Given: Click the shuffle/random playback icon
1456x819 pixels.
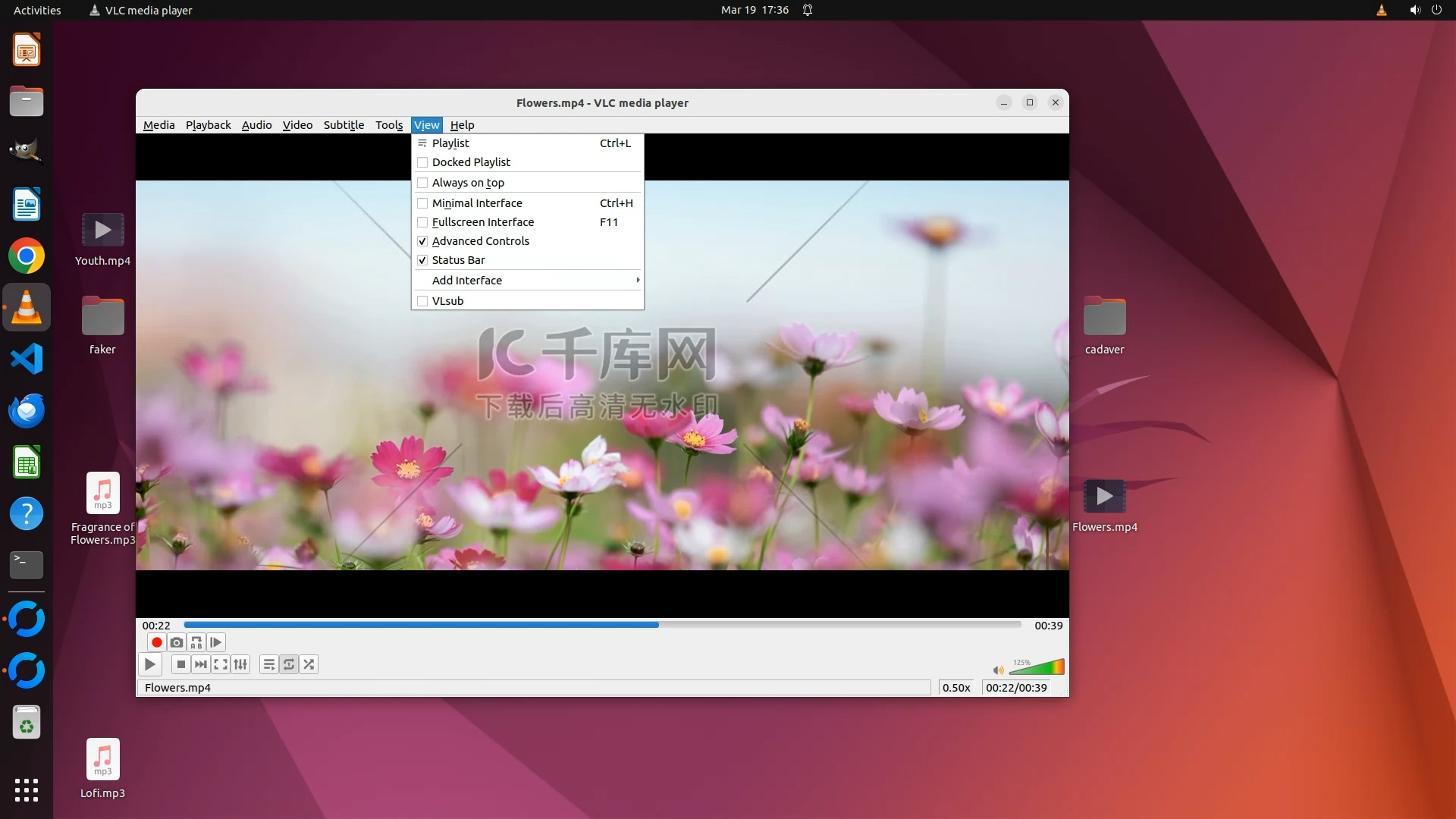Looking at the screenshot, I should tap(309, 664).
